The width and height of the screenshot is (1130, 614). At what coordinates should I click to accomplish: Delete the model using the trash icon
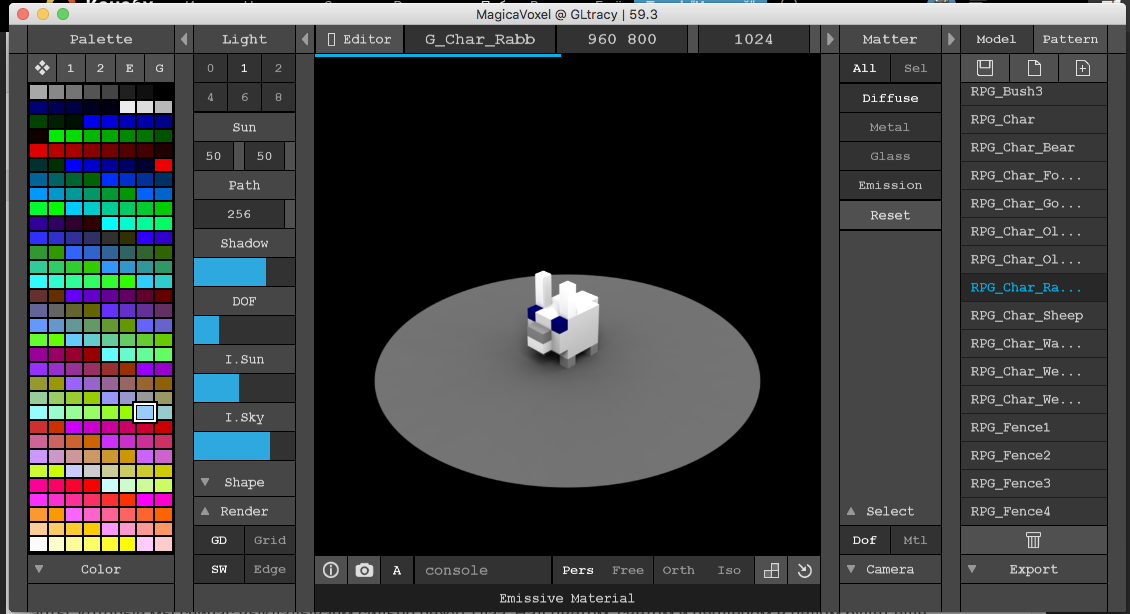point(1033,540)
